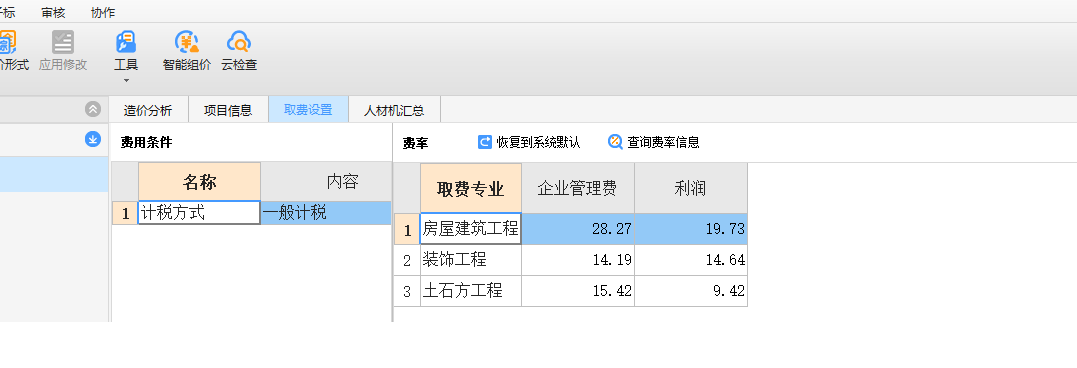Select row number 2 in rate table
Screen dimensions: 1077x368
(407, 260)
